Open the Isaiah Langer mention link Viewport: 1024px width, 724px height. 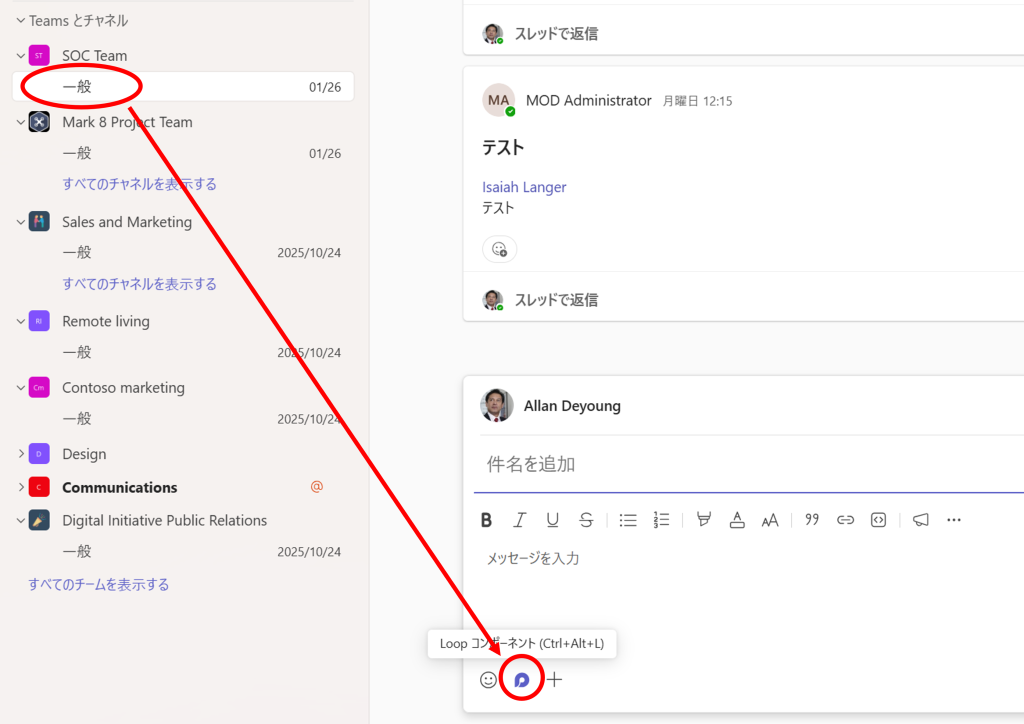524,187
